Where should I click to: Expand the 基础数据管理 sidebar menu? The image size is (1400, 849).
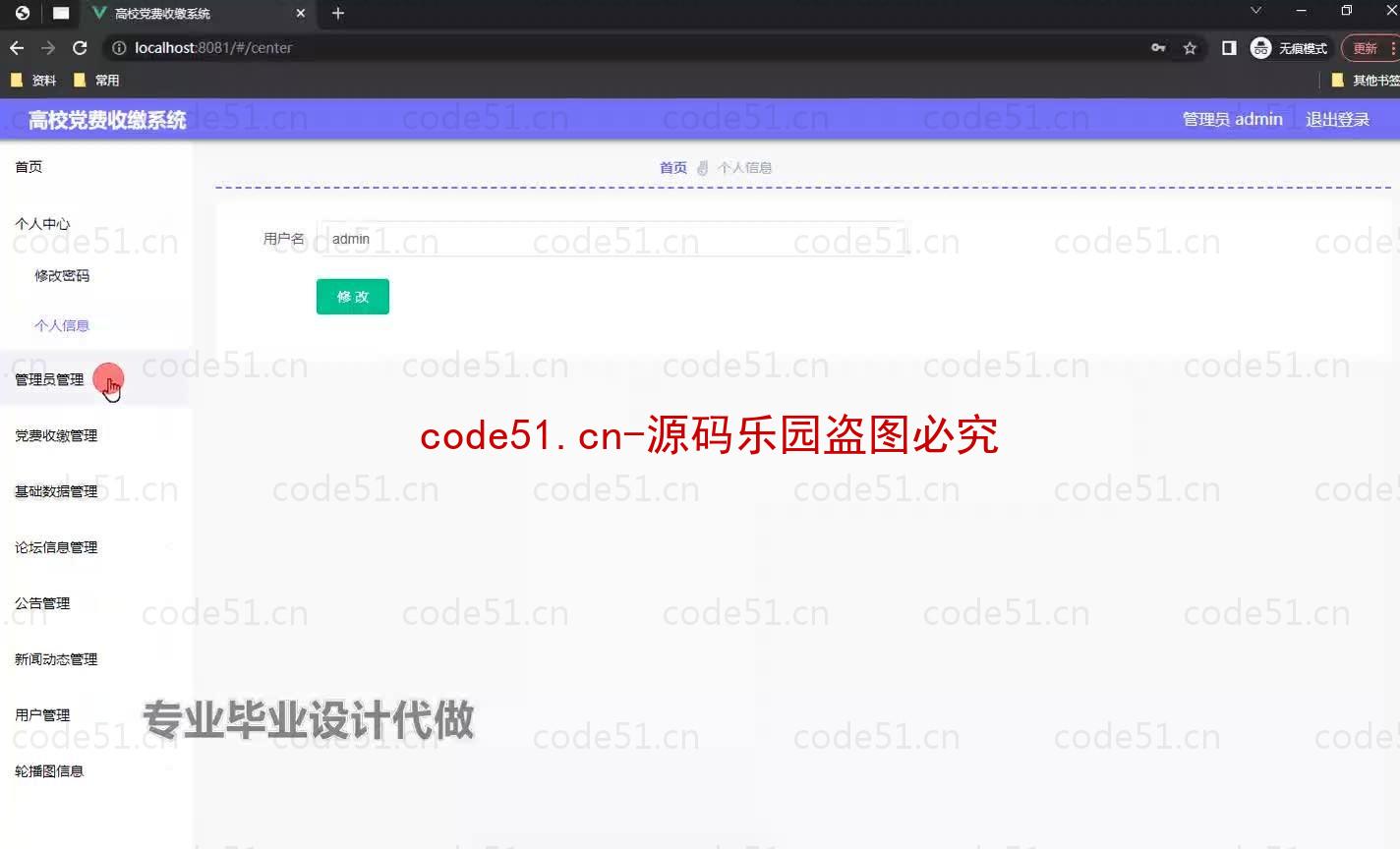click(95, 491)
